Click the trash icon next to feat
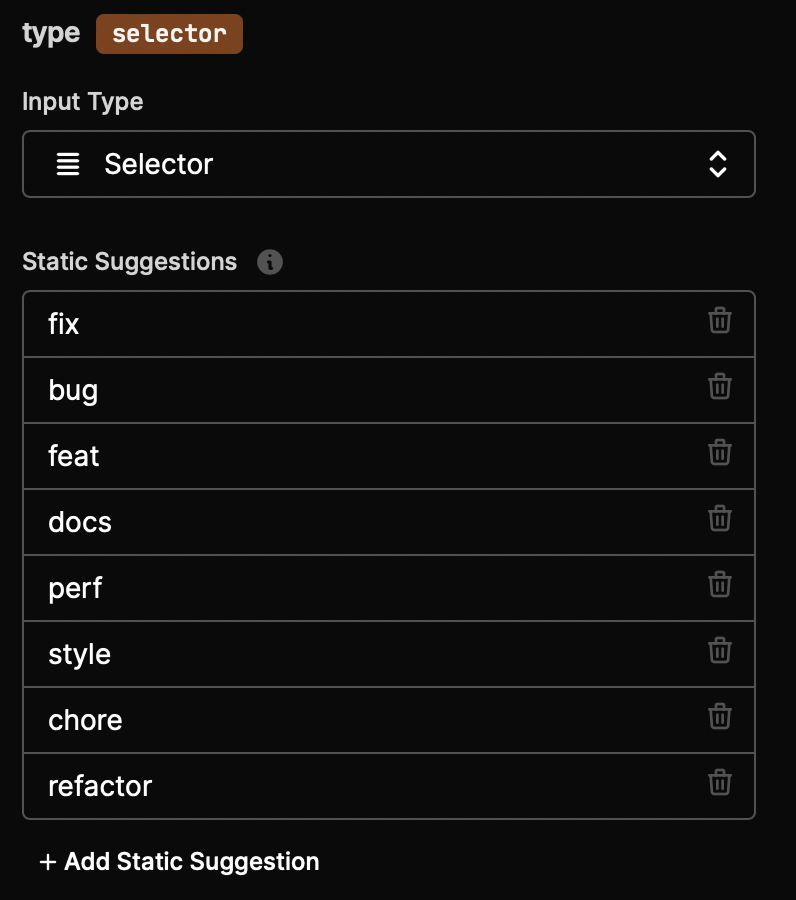 [x=719, y=452]
